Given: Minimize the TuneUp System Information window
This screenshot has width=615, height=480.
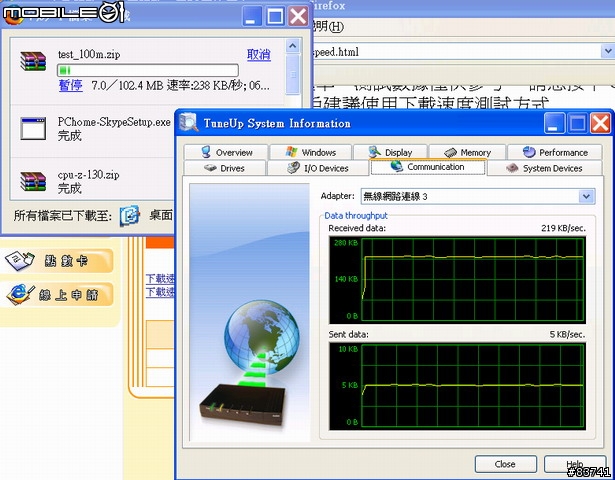Looking at the screenshot, I should point(554,123).
